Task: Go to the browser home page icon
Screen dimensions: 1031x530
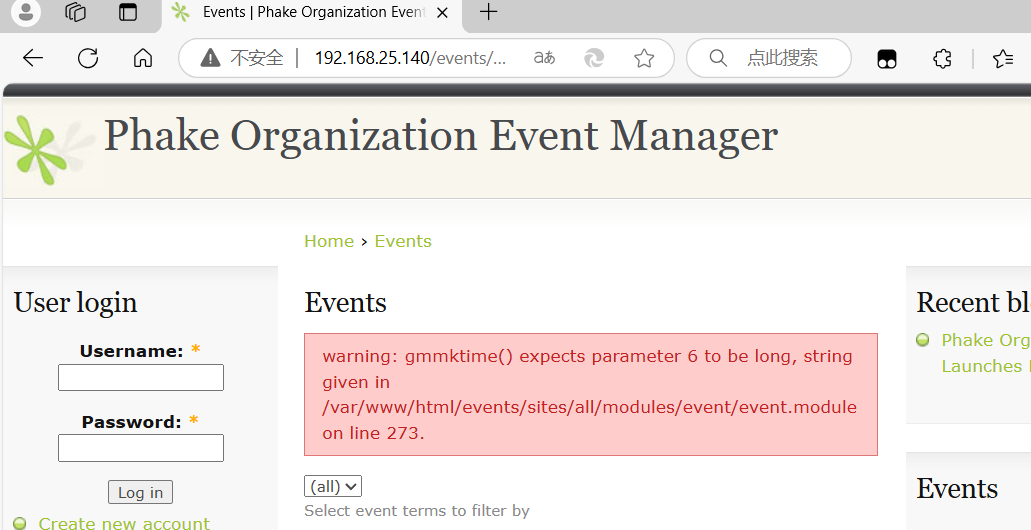Action: click(x=143, y=58)
